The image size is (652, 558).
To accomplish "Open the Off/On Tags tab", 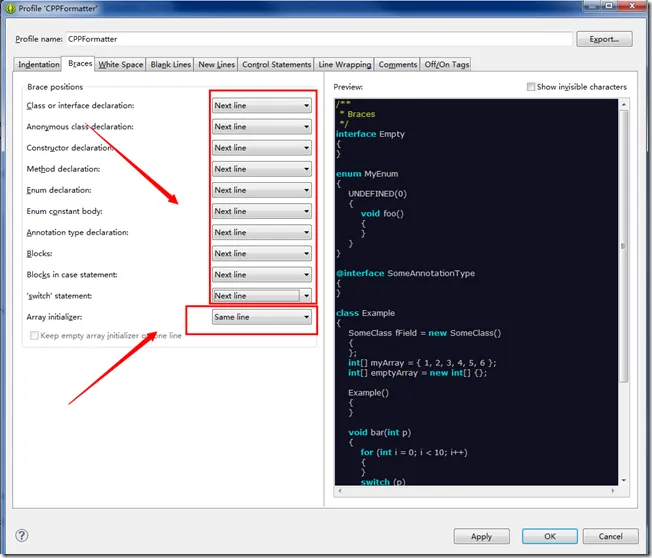I will pyautogui.click(x=446, y=64).
